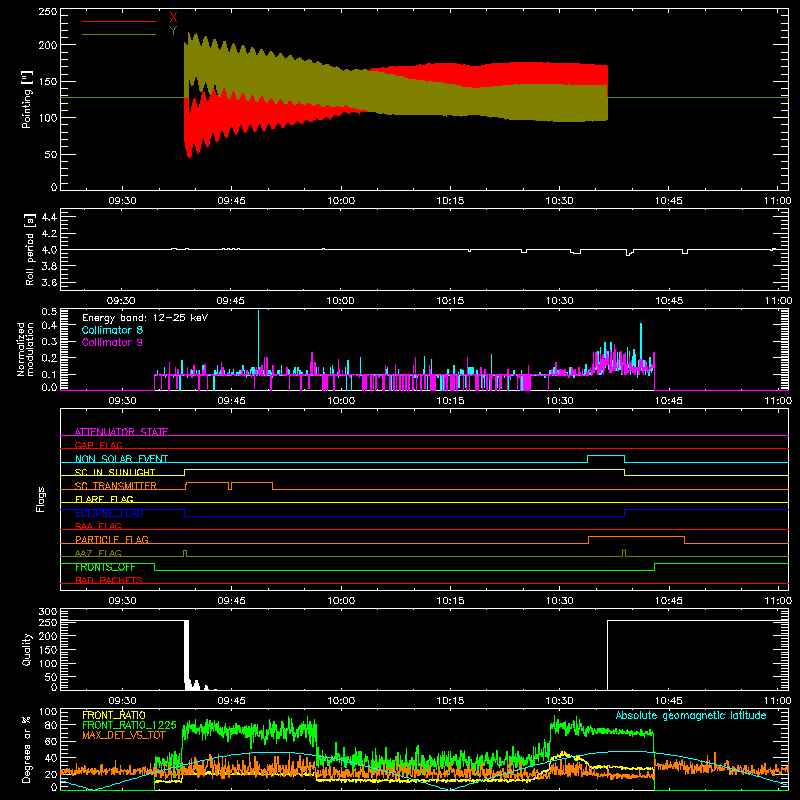
Task: Click the olive Y legend line sample
Action: click(x=119, y=34)
